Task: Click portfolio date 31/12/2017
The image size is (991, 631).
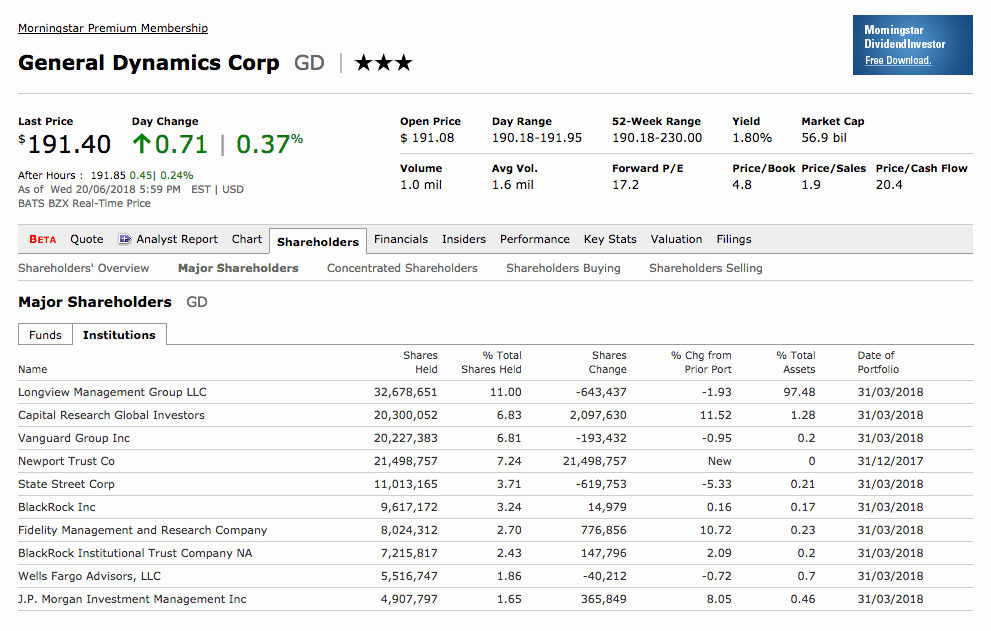Action: pyautogui.click(x=891, y=462)
